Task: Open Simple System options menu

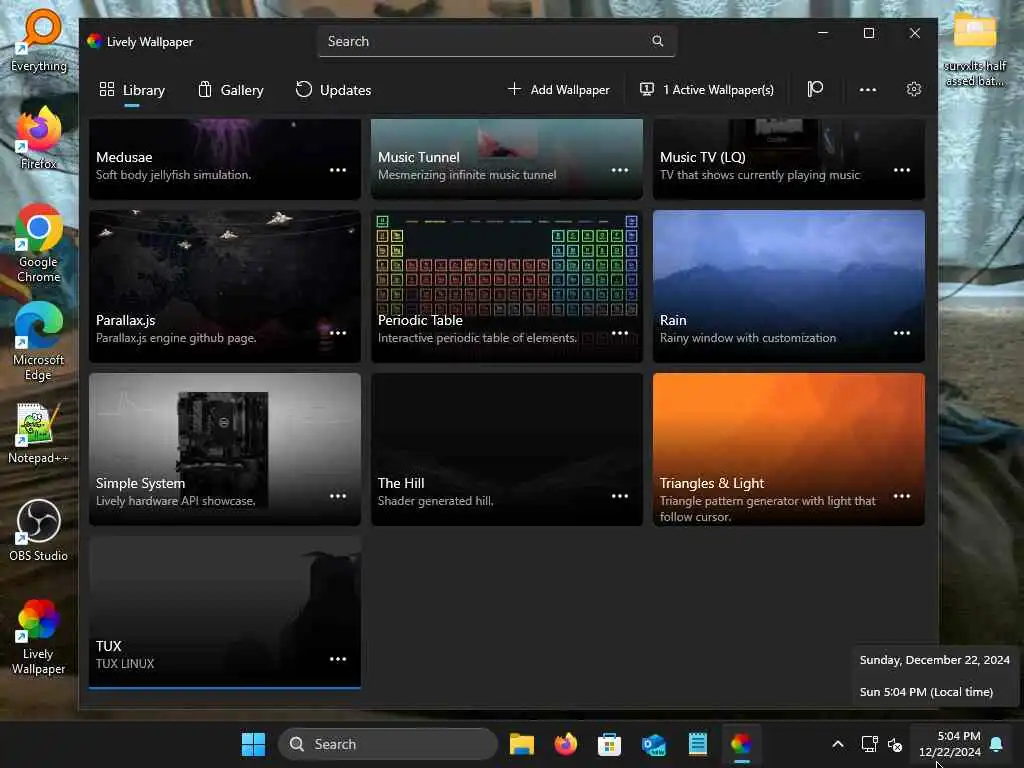Action: (x=338, y=496)
